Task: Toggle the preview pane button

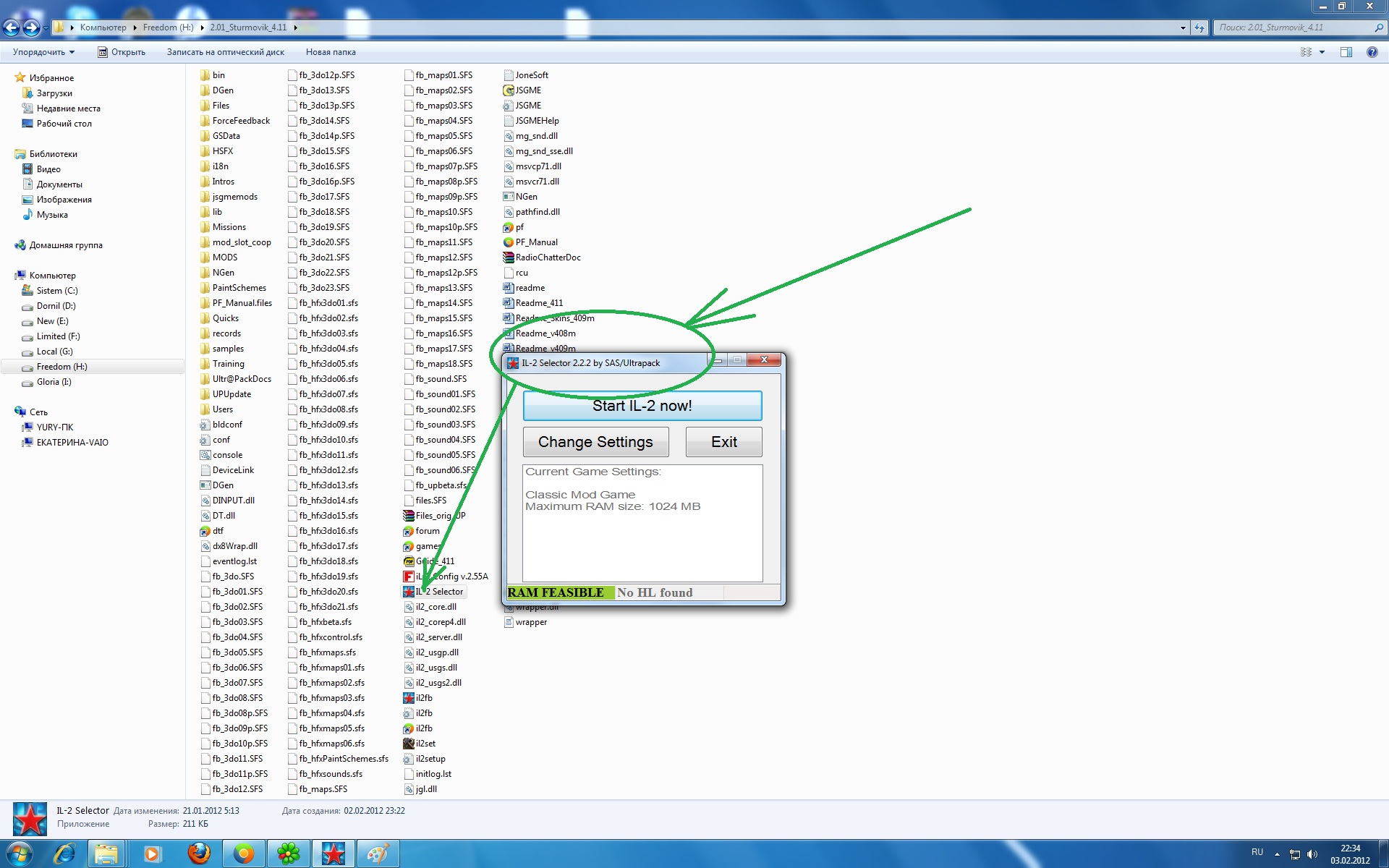Action: pos(1346,52)
